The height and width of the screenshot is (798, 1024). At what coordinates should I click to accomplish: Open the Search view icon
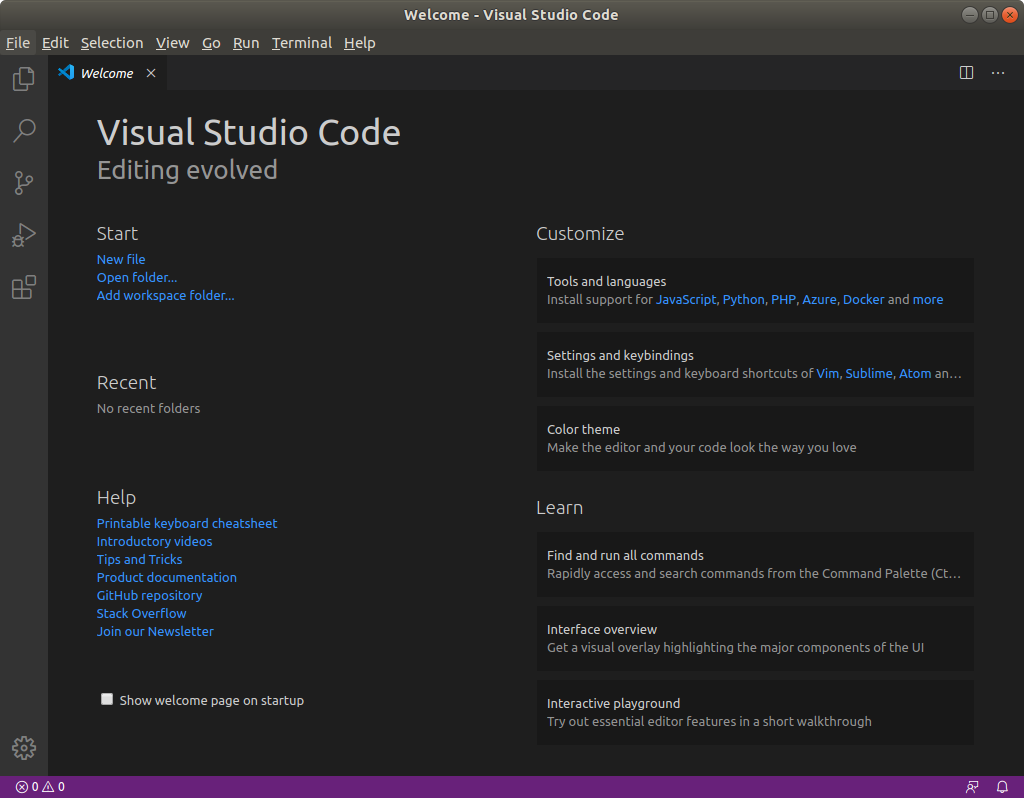pos(24,131)
